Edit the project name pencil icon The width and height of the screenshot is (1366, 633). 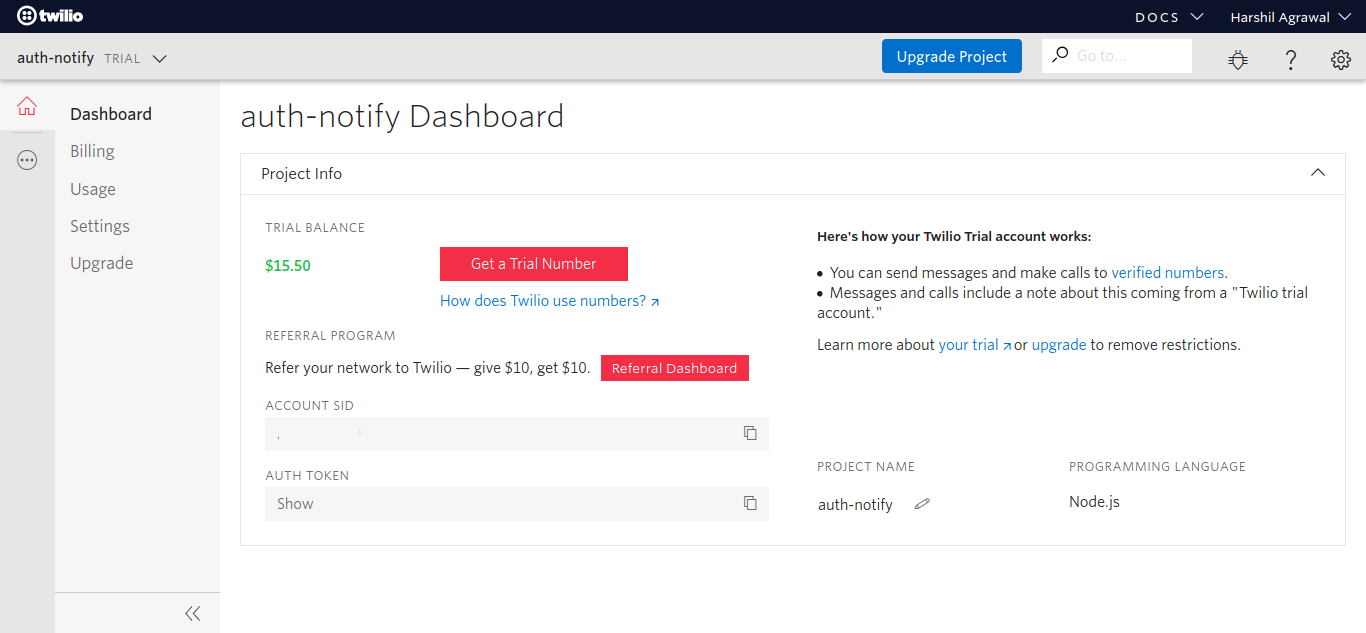(x=922, y=504)
